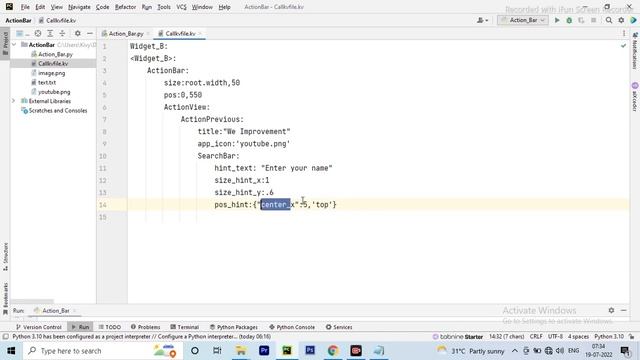Open Python 3.10 interpreter selector
This screenshot has height=360, width=640.
609,337
